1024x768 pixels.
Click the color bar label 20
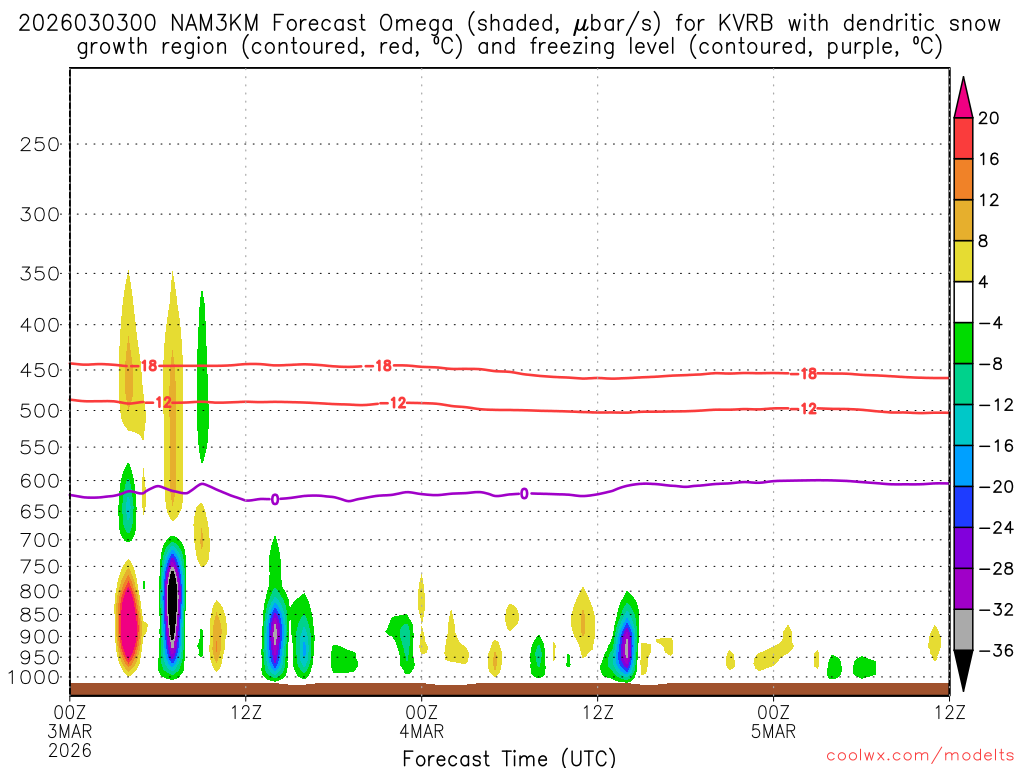pos(988,118)
